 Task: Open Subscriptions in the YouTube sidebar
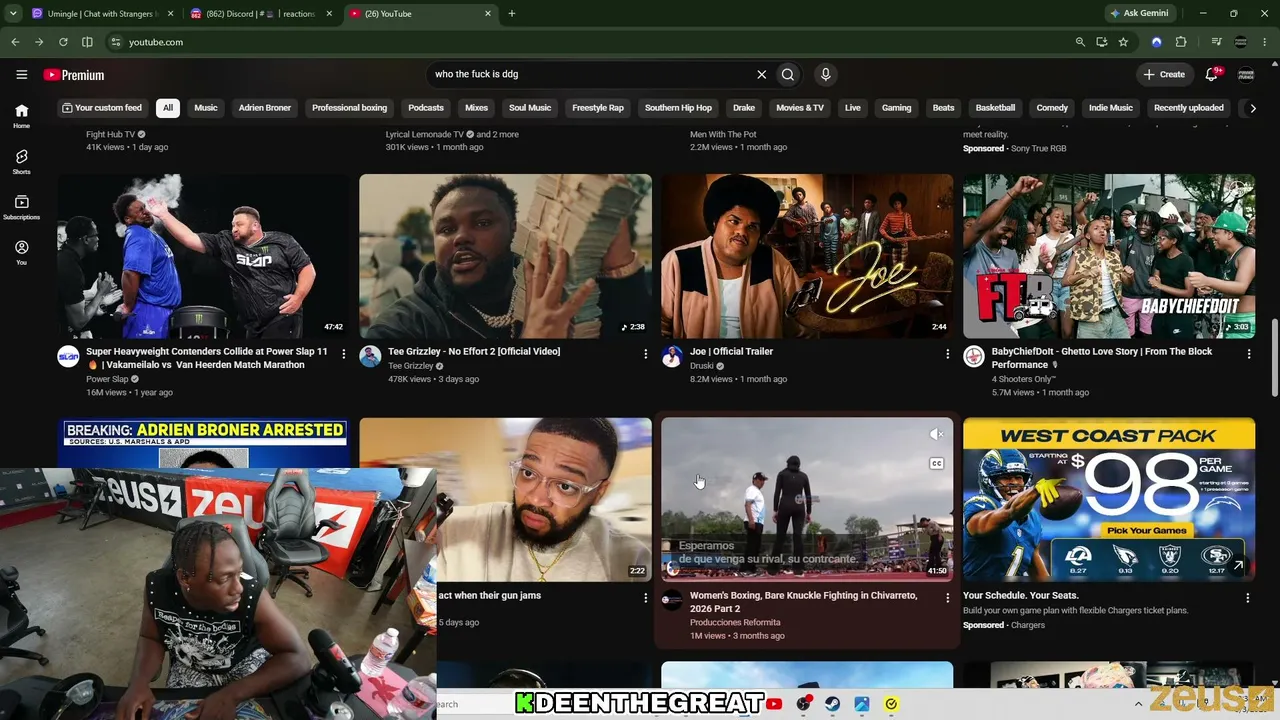coord(21,207)
